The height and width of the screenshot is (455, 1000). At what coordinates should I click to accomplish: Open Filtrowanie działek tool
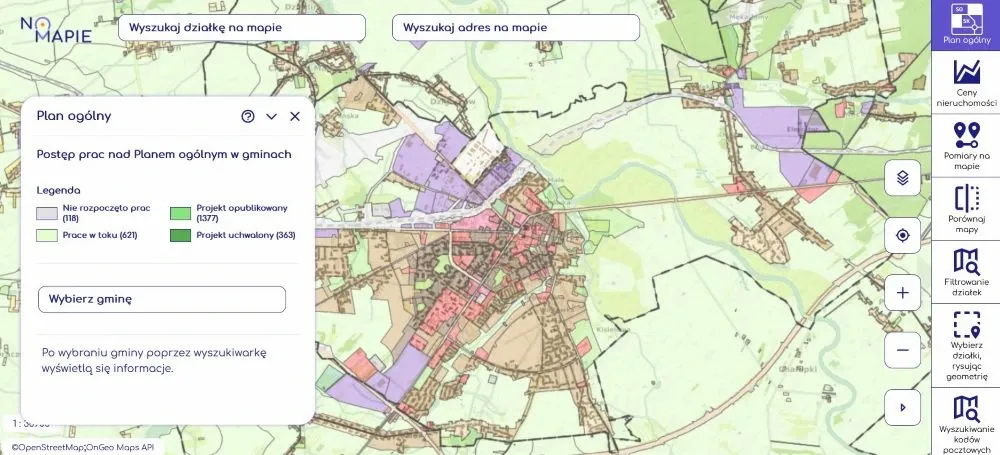pos(966,272)
